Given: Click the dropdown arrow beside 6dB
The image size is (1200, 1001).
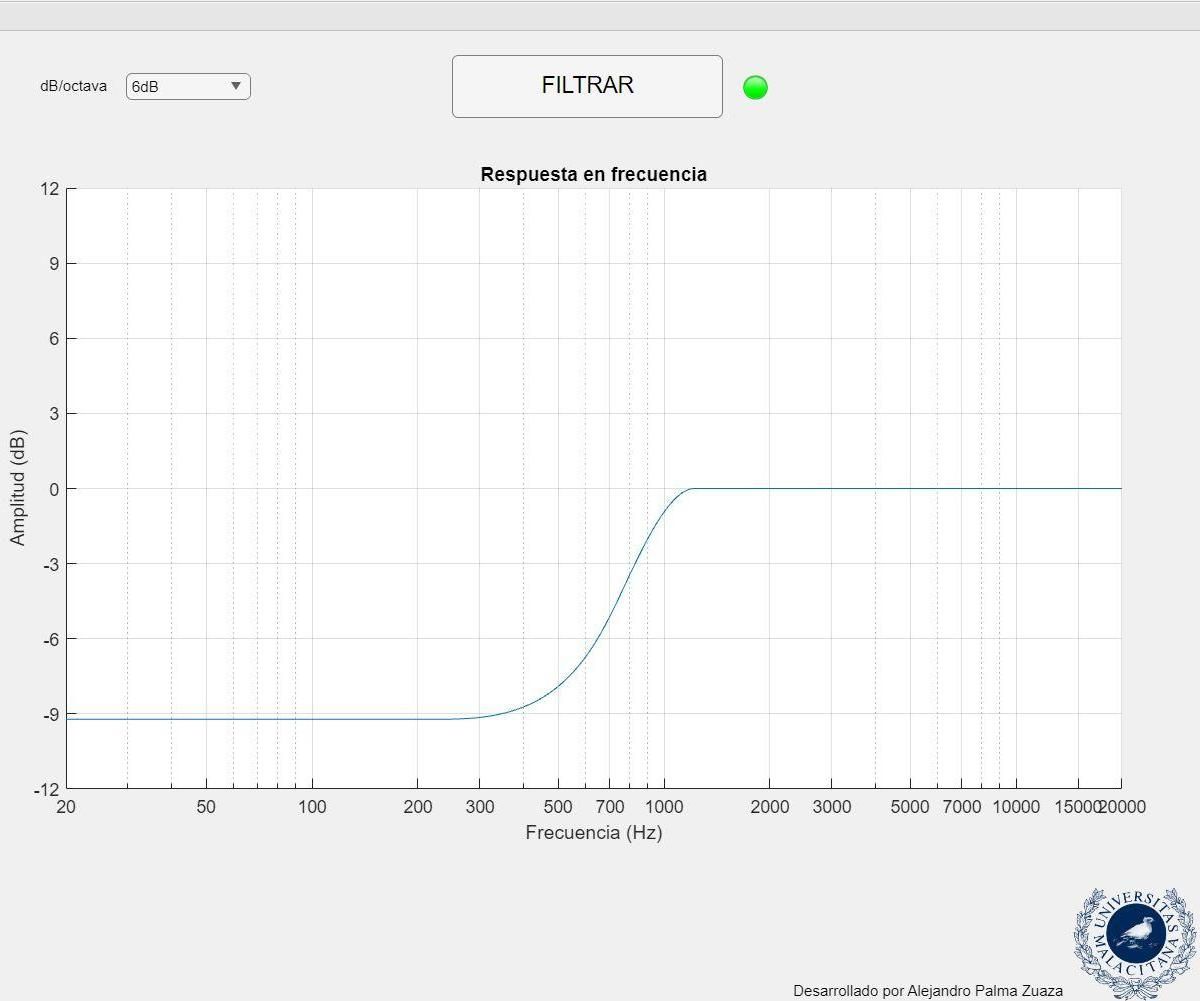Looking at the screenshot, I should (236, 86).
